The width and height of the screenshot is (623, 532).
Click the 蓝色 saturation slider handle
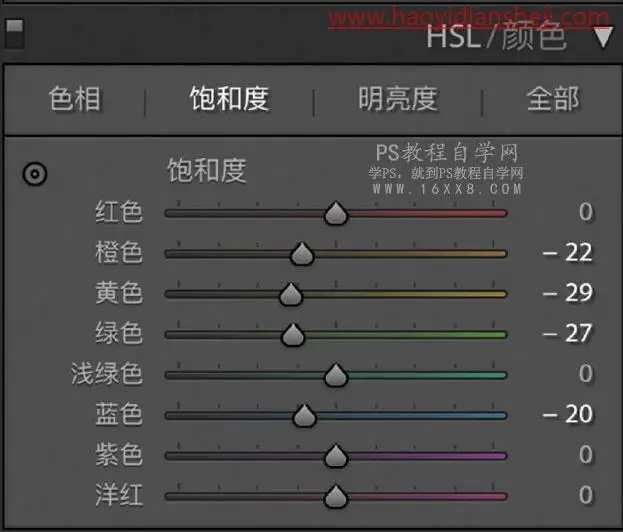tap(304, 416)
